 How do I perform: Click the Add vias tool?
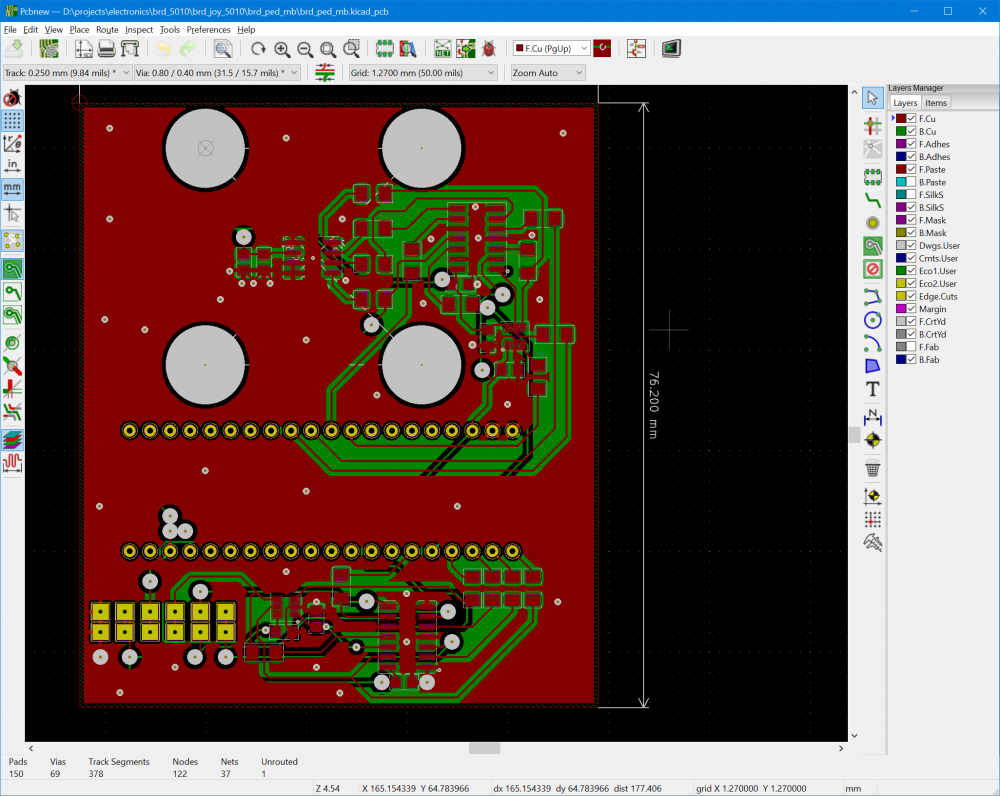tap(872, 222)
